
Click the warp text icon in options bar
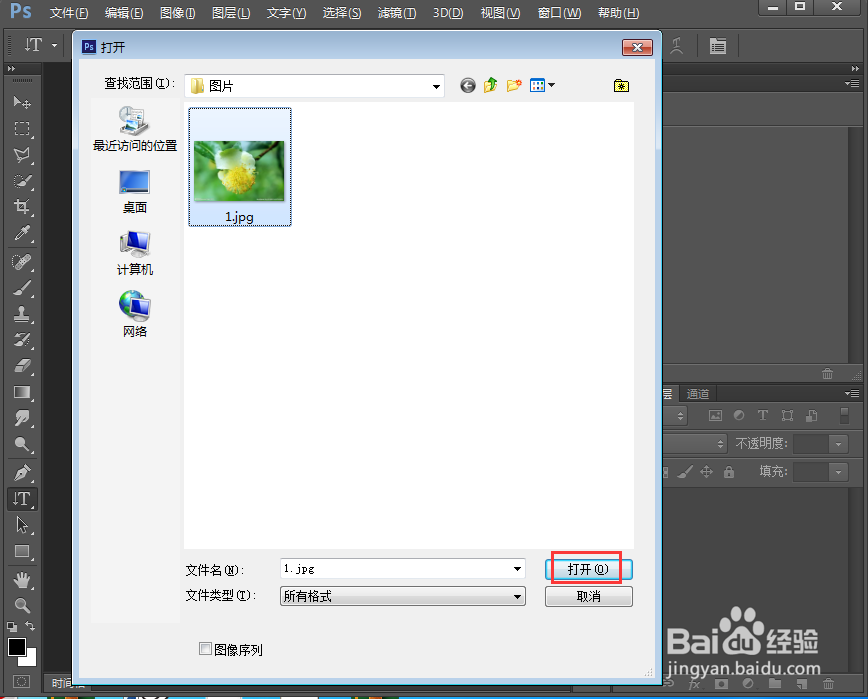(x=676, y=46)
